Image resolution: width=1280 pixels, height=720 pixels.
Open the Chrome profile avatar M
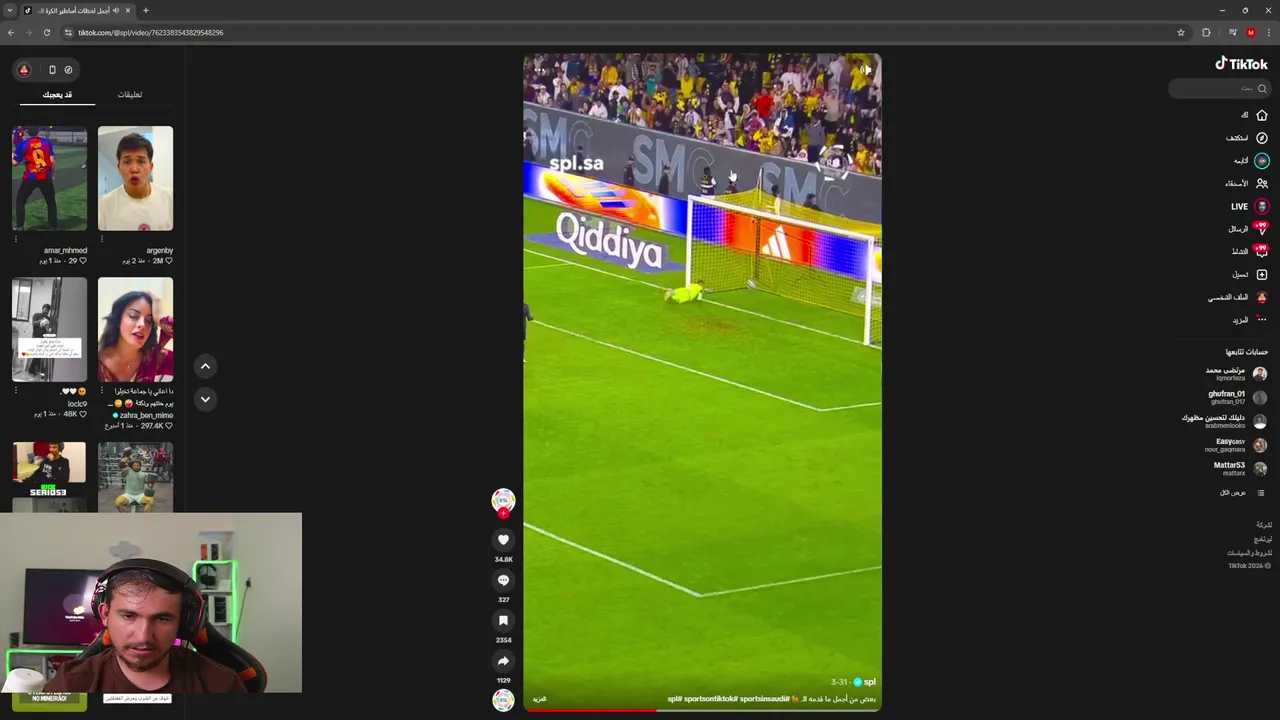coord(1250,32)
